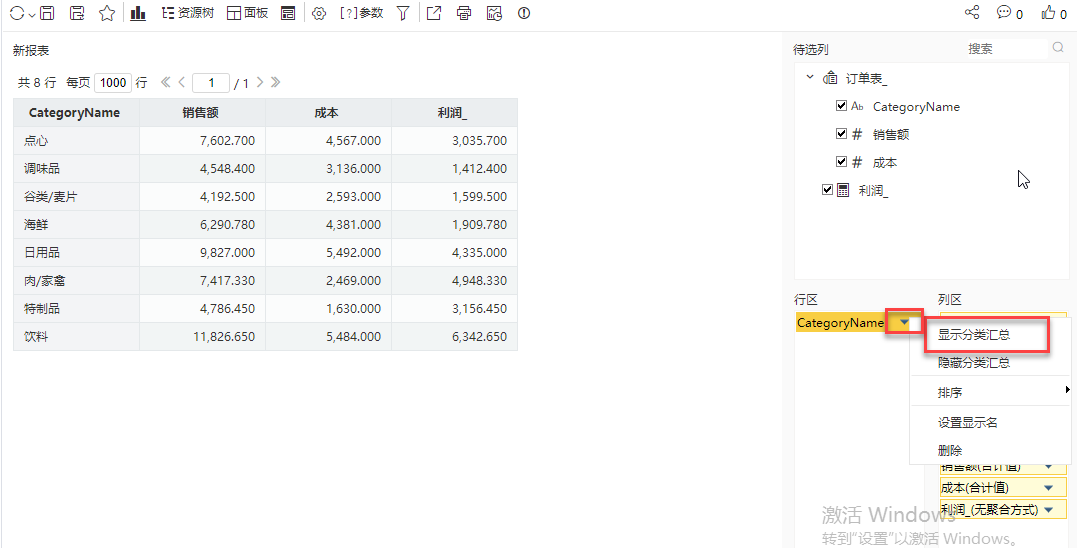Uncheck the 成本 checkbox
The height and width of the screenshot is (548, 1077).
[841, 162]
